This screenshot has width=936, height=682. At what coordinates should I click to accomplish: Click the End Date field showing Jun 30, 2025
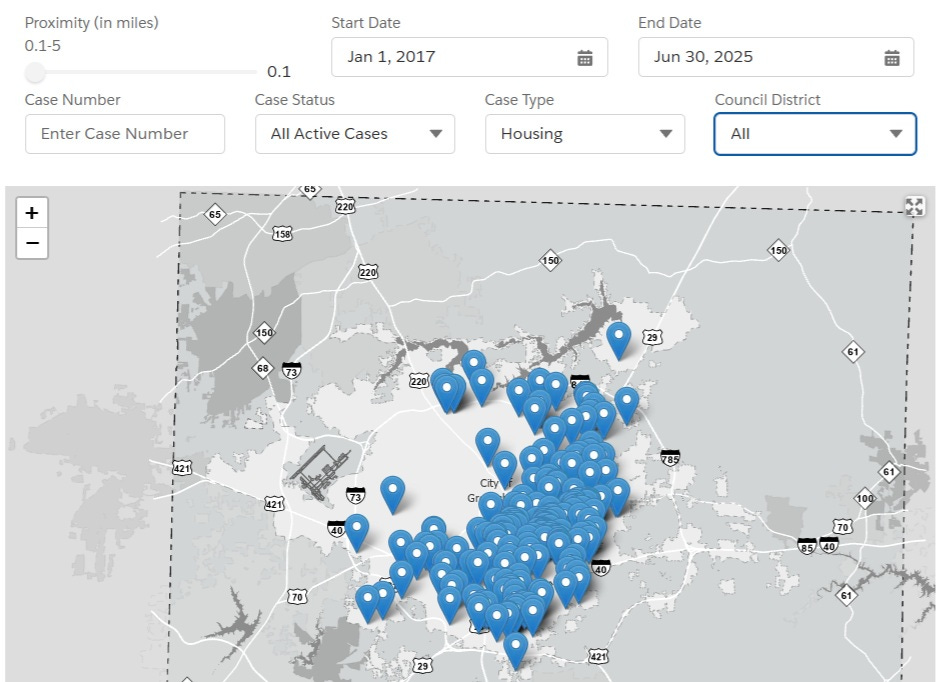click(776, 57)
